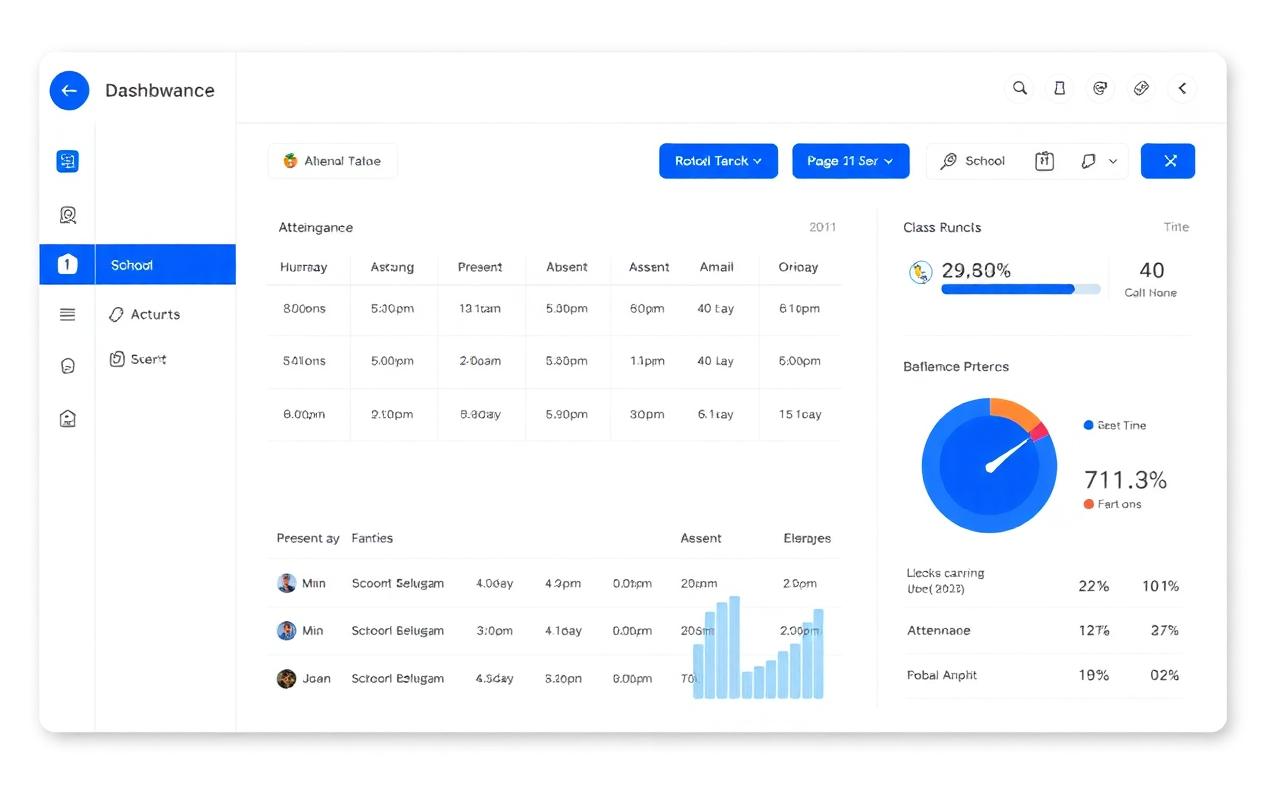Click the chat face icon in sidebar
This screenshot has width=1280, height=800.
click(67, 366)
